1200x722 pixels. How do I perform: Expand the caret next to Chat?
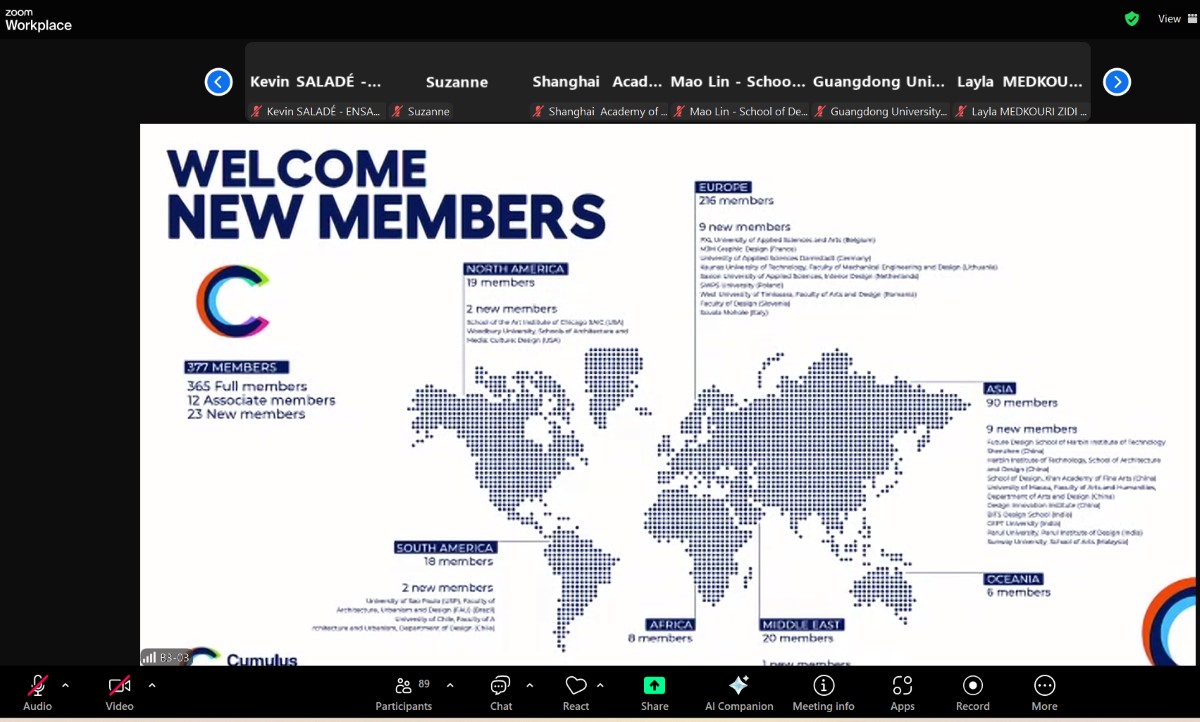[x=529, y=685]
